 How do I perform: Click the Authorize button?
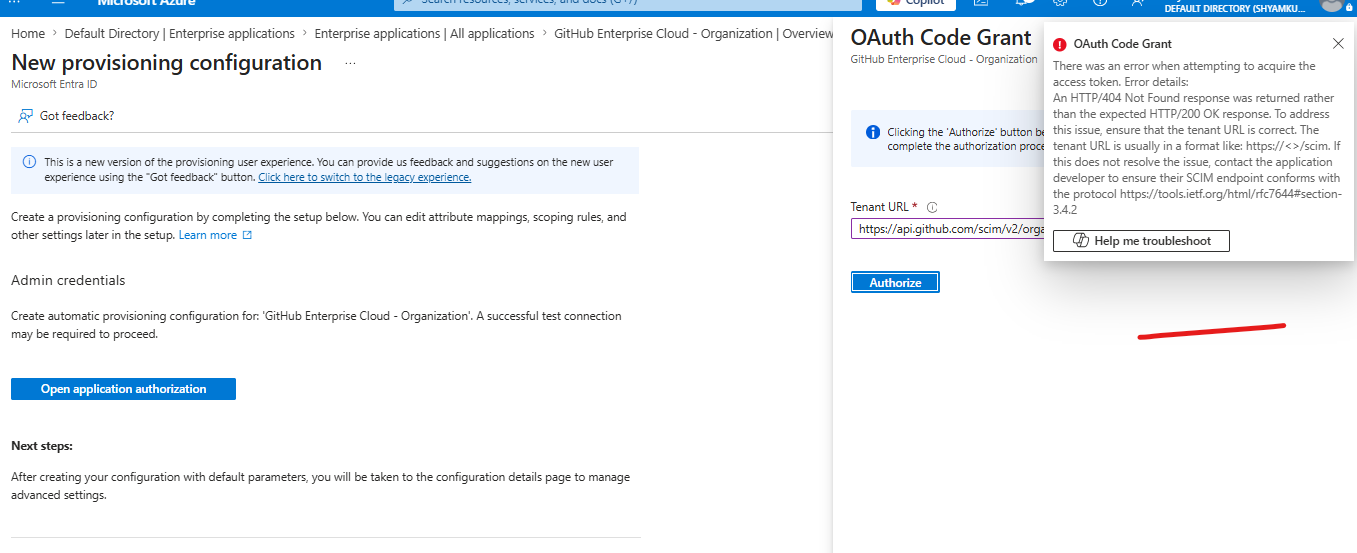895,283
